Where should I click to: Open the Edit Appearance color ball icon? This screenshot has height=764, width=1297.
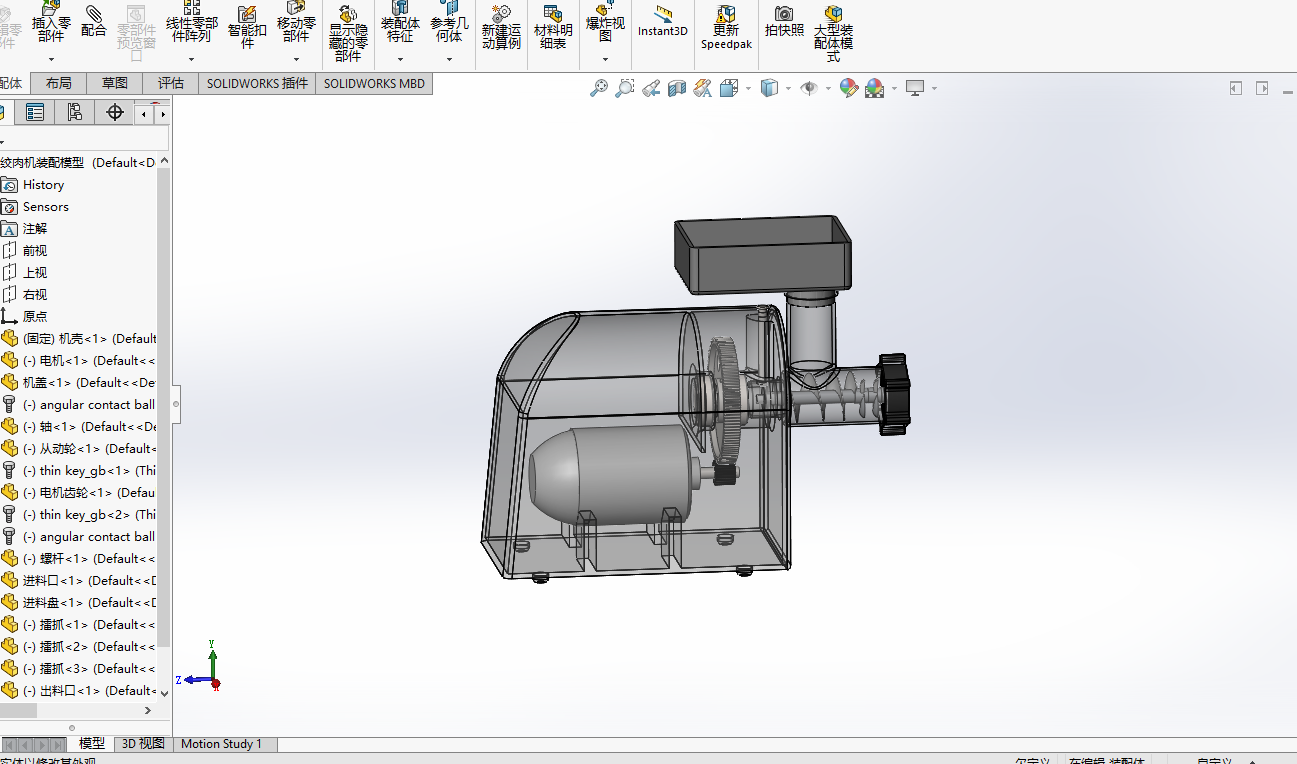849,88
